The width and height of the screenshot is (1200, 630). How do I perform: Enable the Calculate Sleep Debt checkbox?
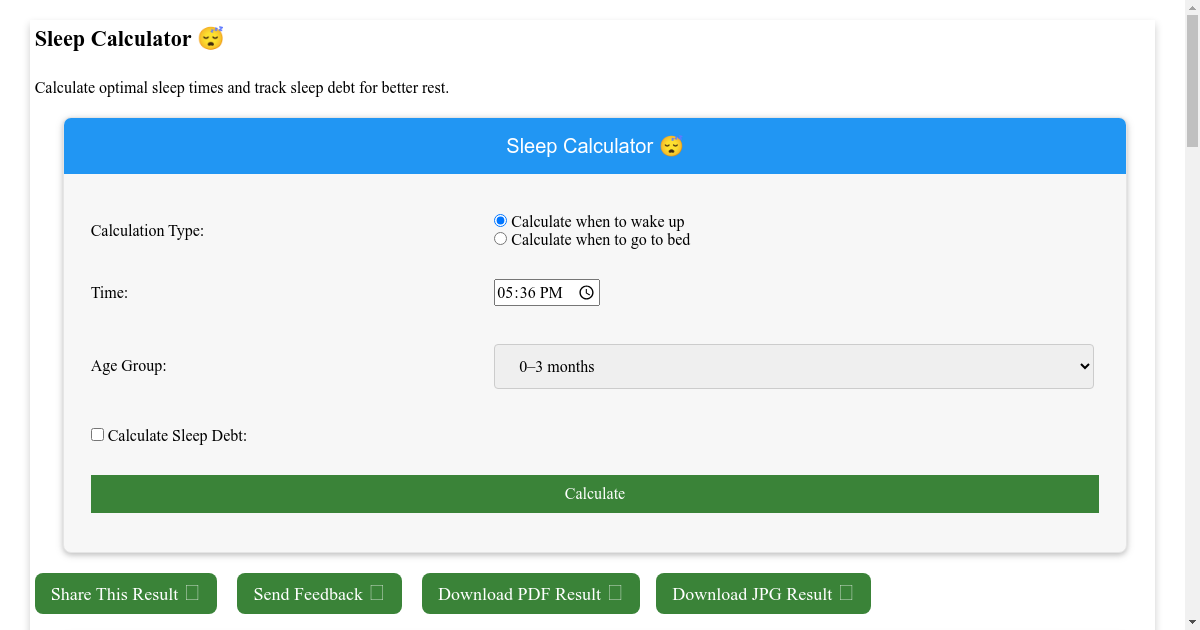97,433
